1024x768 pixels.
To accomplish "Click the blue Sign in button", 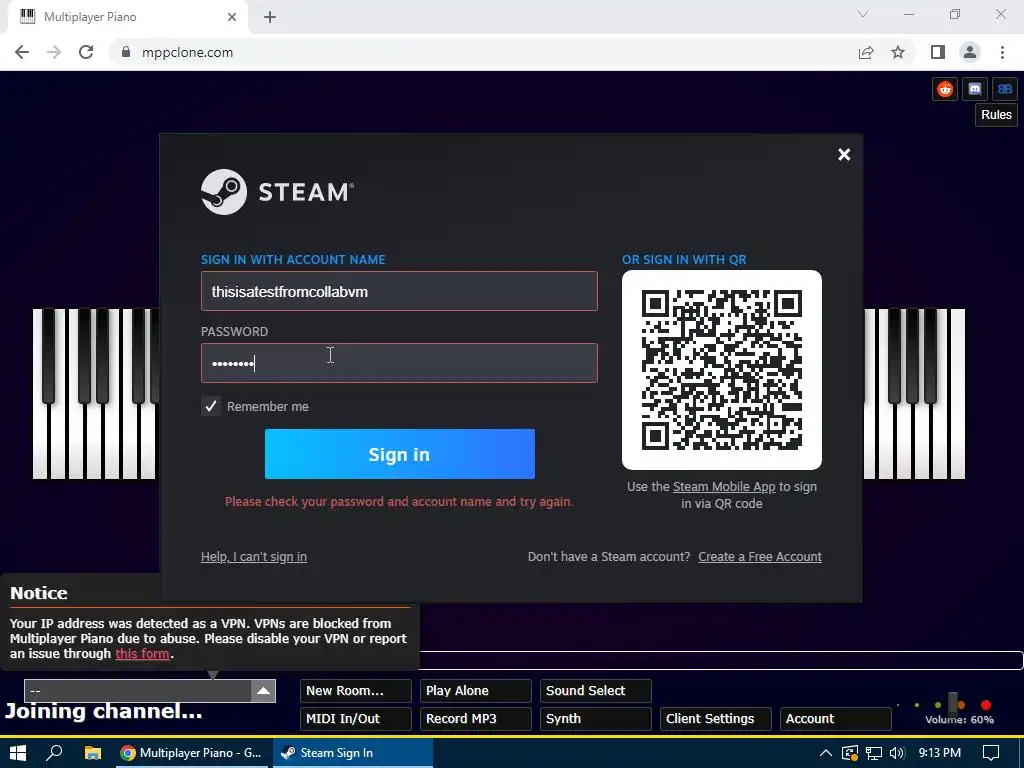I will click(400, 454).
